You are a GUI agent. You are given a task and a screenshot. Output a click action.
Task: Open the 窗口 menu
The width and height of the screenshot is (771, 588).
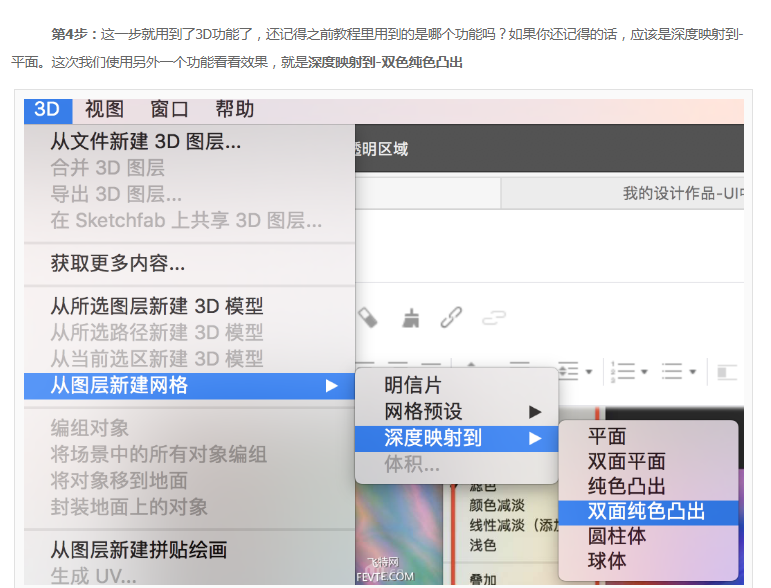(x=170, y=110)
